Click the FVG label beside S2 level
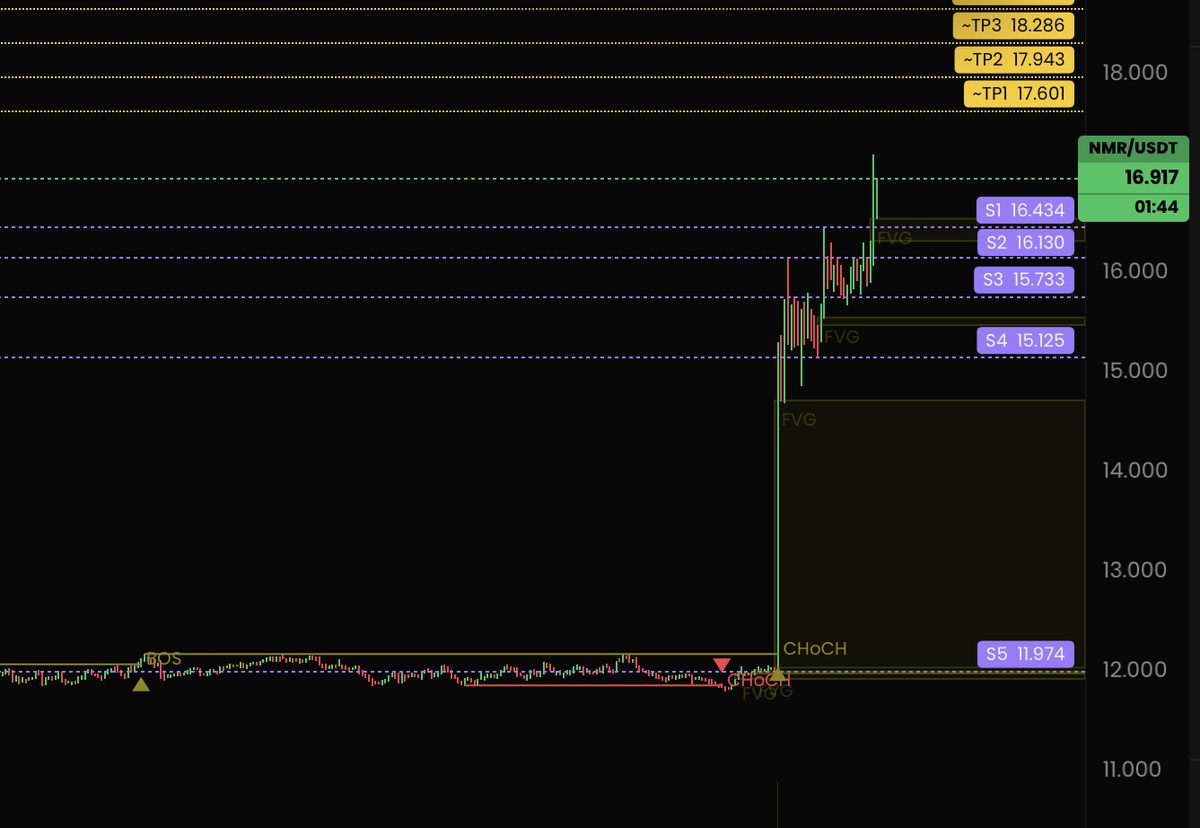This screenshot has width=1200, height=828. pyautogui.click(x=895, y=240)
